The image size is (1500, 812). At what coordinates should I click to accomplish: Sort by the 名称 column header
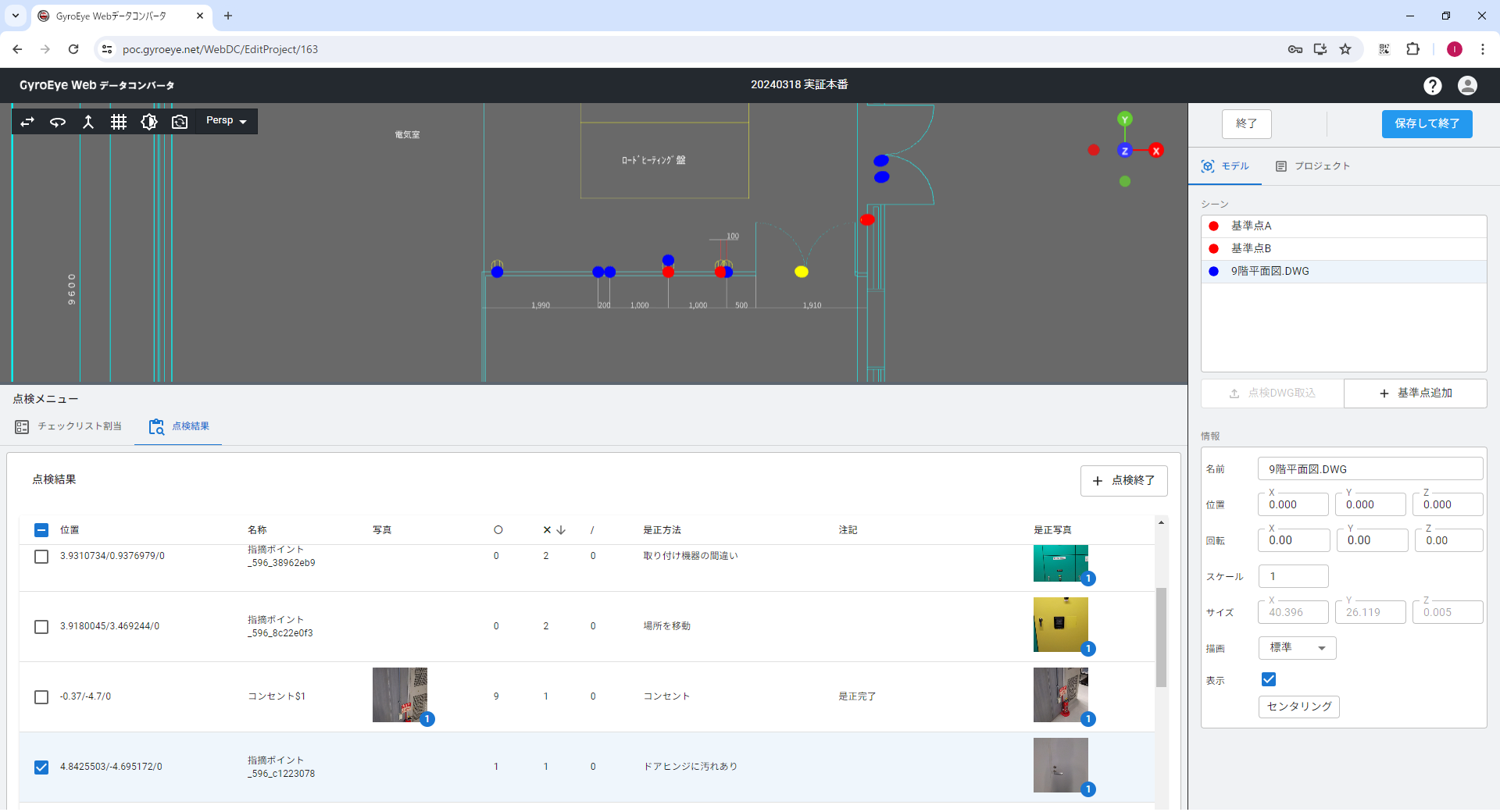[x=257, y=530]
